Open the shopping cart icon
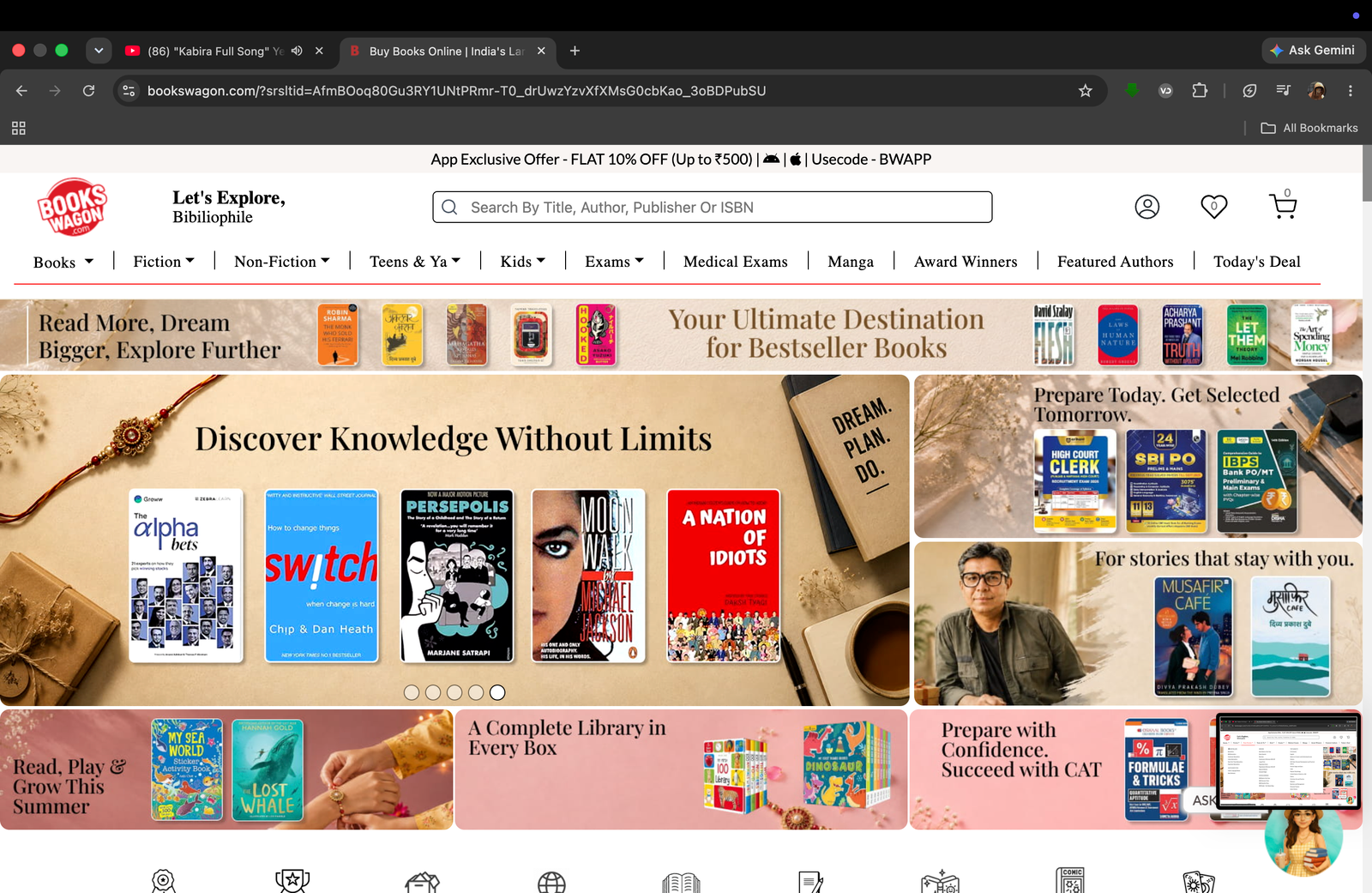The height and width of the screenshot is (893, 1372). (x=1283, y=205)
